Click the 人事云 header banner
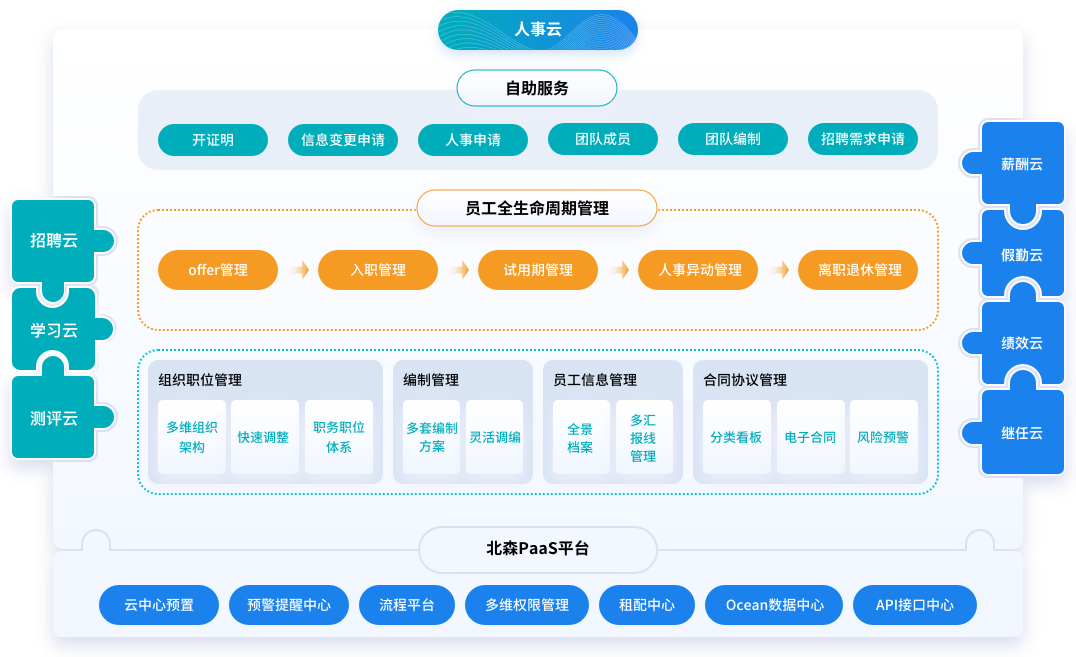 click(x=537, y=29)
